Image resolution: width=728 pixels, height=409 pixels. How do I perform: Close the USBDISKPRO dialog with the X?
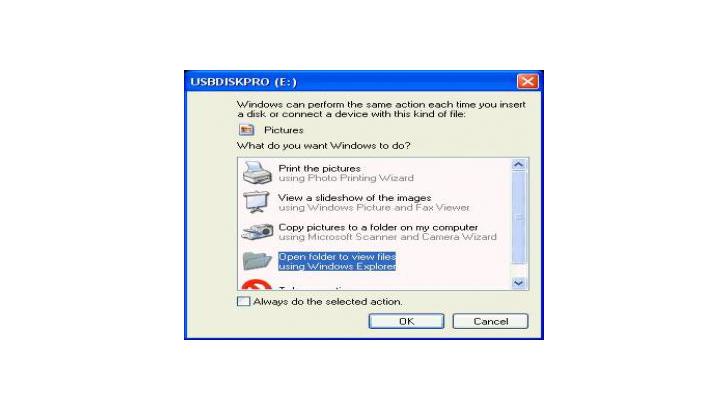click(x=527, y=82)
